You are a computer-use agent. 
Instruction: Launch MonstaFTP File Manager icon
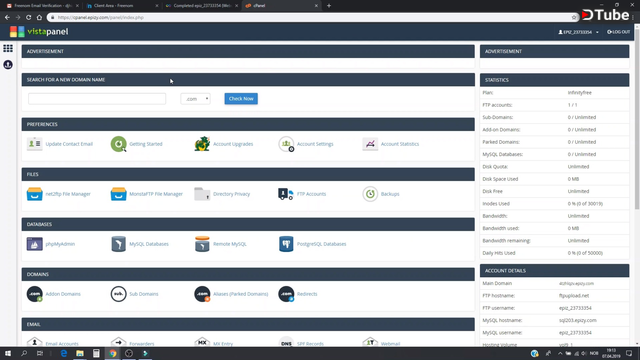(x=118, y=194)
